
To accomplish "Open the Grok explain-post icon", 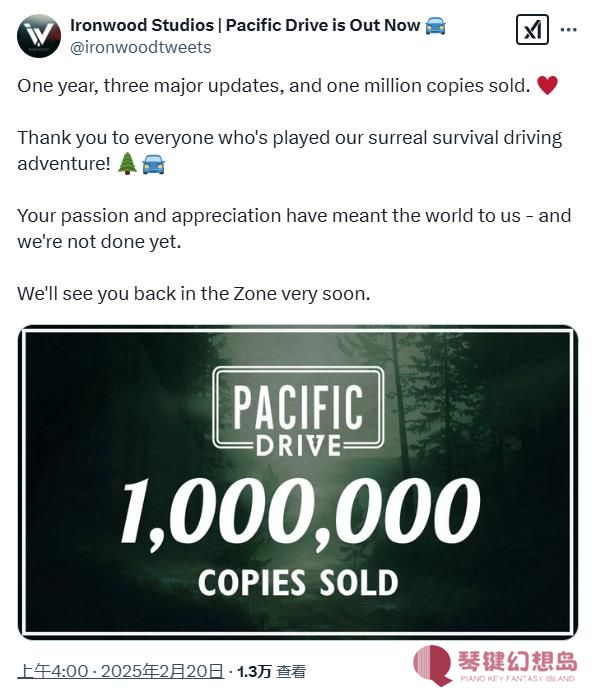I will click(532, 30).
